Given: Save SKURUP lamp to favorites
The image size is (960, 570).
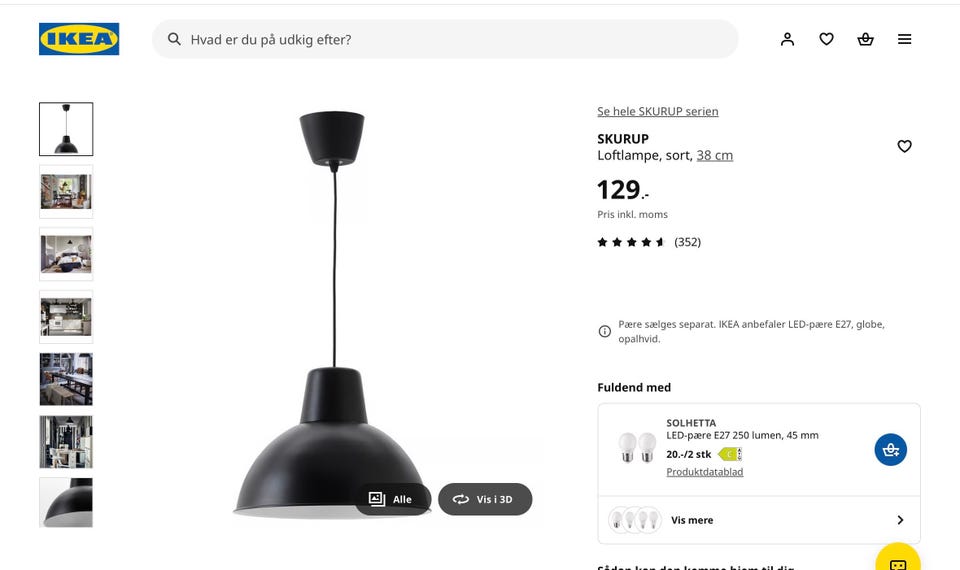Looking at the screenshot, I should (904, 146).
